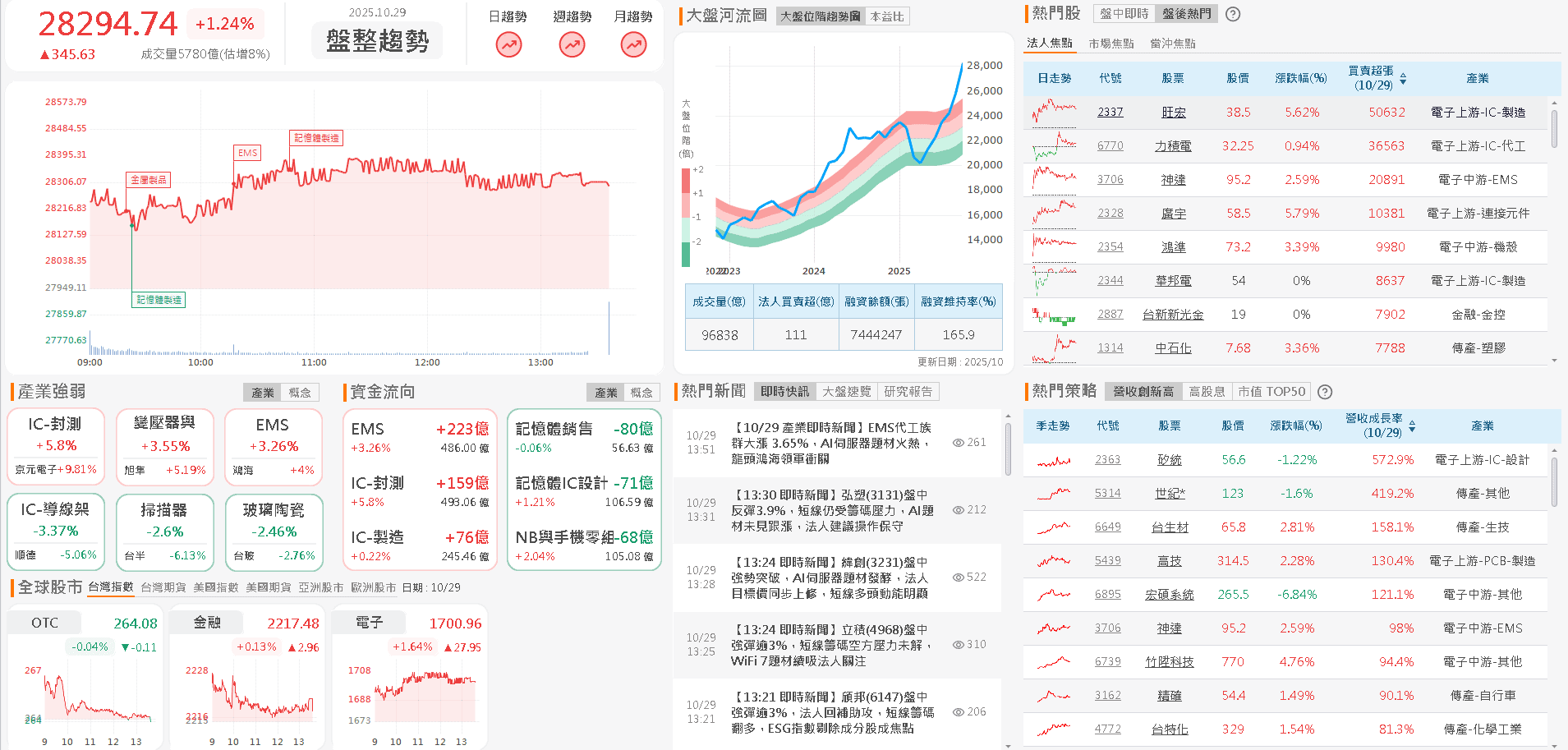The image size is (1568, 750).
Task: Select the 週趨勢 weekly trend icon
Action: 571,45
